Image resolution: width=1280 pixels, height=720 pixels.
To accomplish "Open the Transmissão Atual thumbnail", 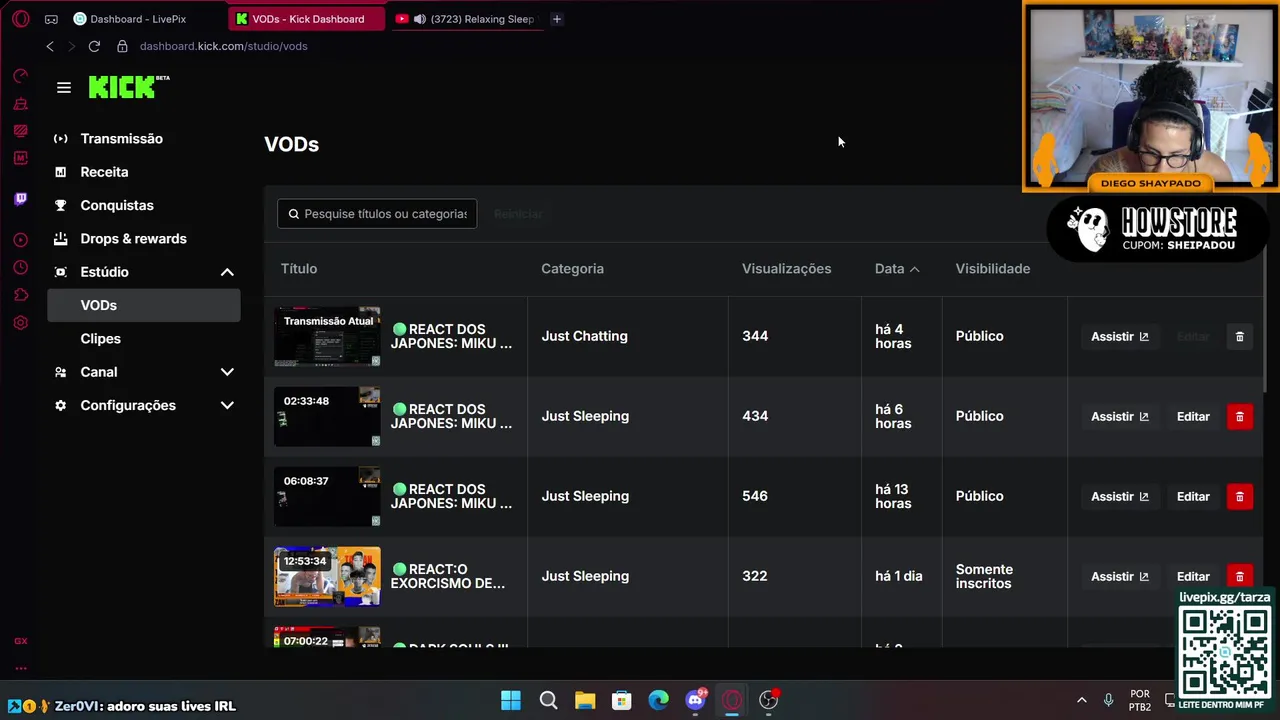I will (x=327, y=336).
